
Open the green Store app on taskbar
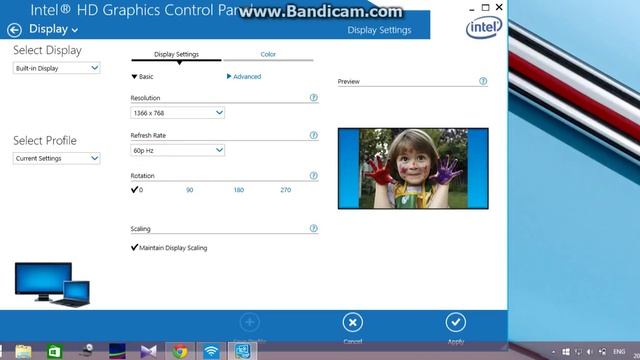pyautogui.click(x=54, y=351)
